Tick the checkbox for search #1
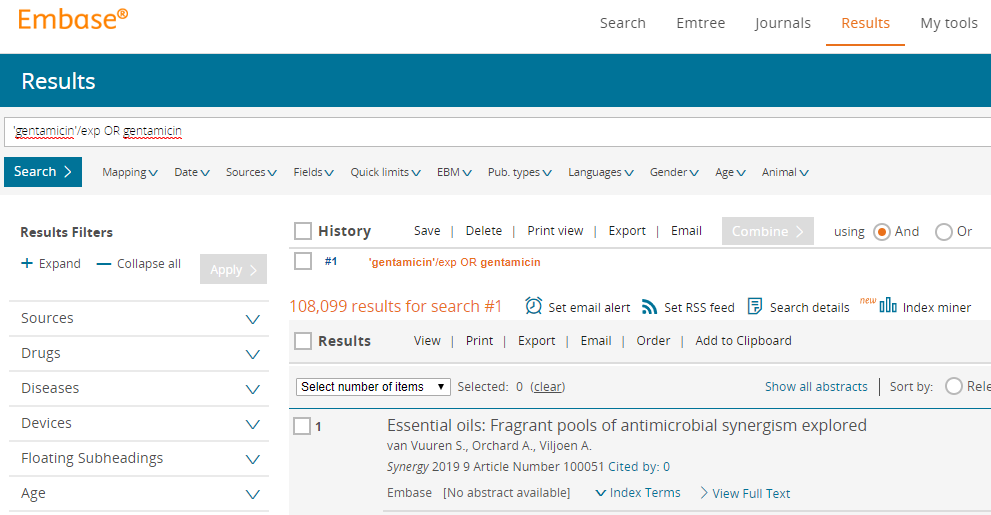Image resolution: width=991 pixels, height=515 pixels. tap(303, 261)
